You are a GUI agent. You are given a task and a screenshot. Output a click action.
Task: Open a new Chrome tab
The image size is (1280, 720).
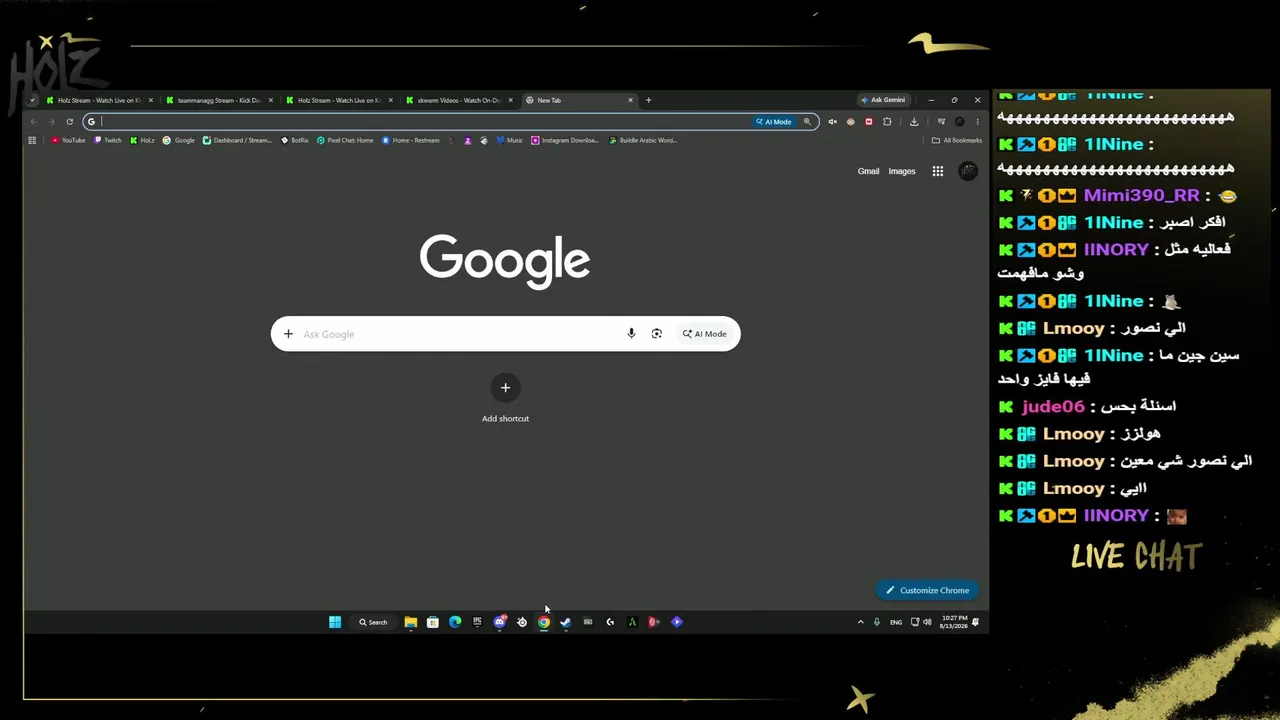[648, 100]
